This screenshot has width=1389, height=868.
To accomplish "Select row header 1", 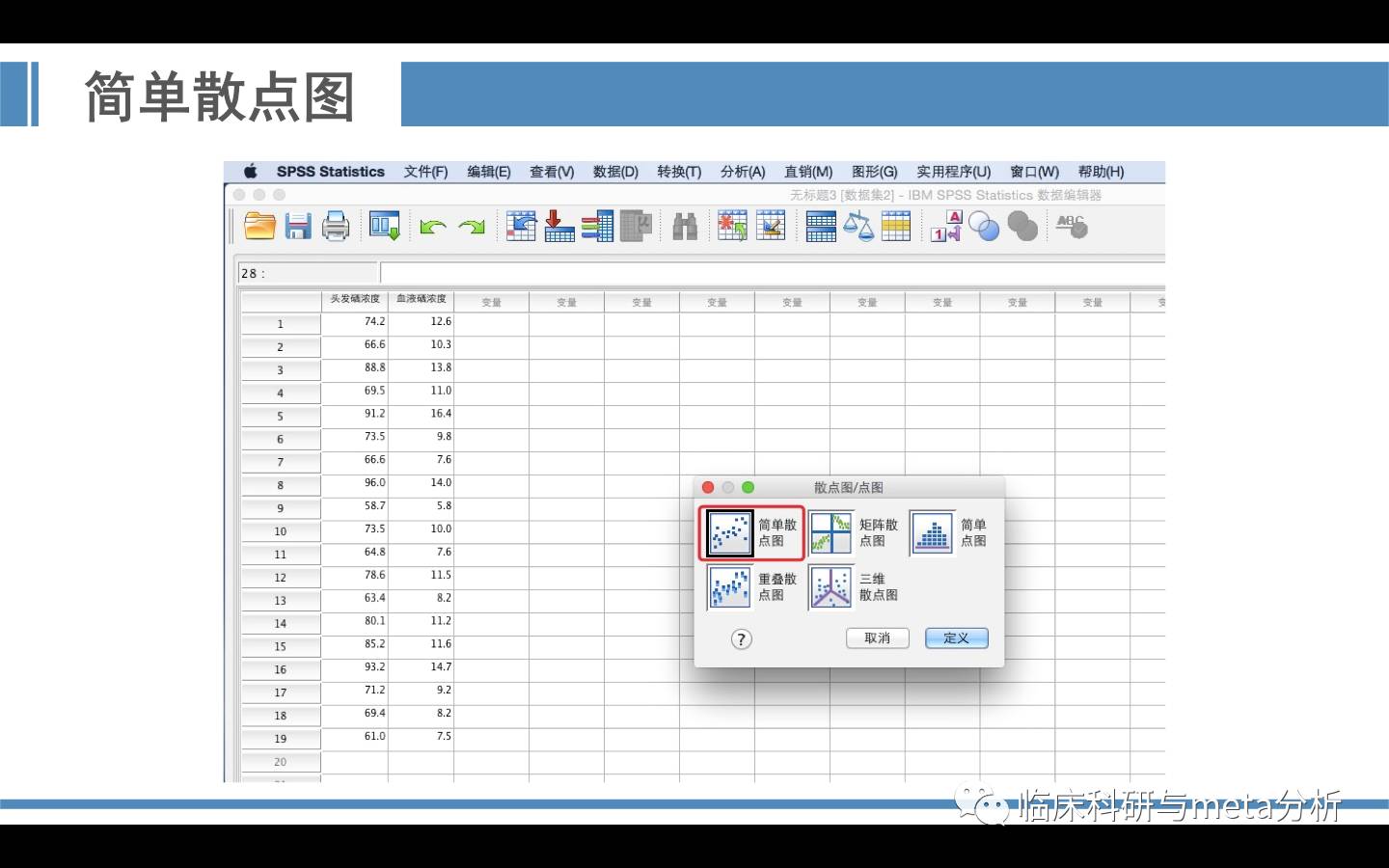I will point(281,324).
